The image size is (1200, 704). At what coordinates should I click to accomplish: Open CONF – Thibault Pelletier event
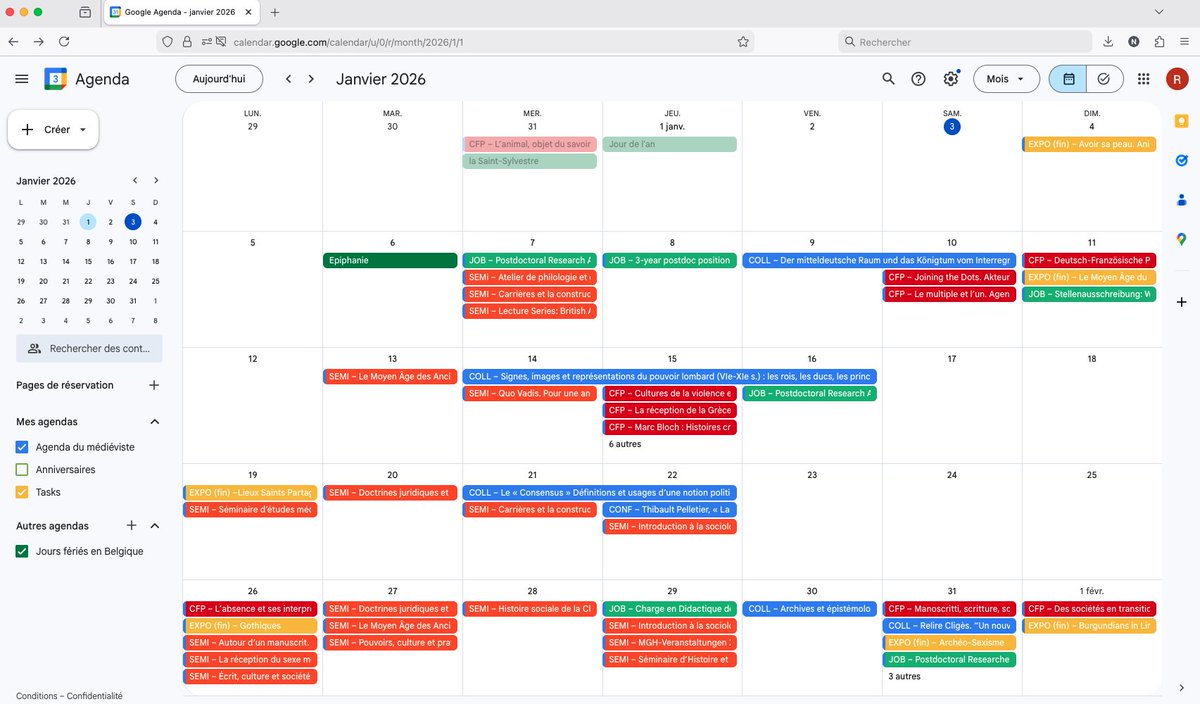click(x=670, y=510)
